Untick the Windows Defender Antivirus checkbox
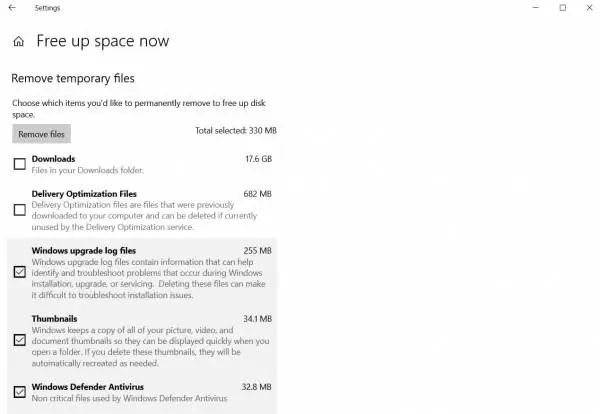The width and height of the screenshot is (600, 414). pyautogui.click(x=20, y=392)
